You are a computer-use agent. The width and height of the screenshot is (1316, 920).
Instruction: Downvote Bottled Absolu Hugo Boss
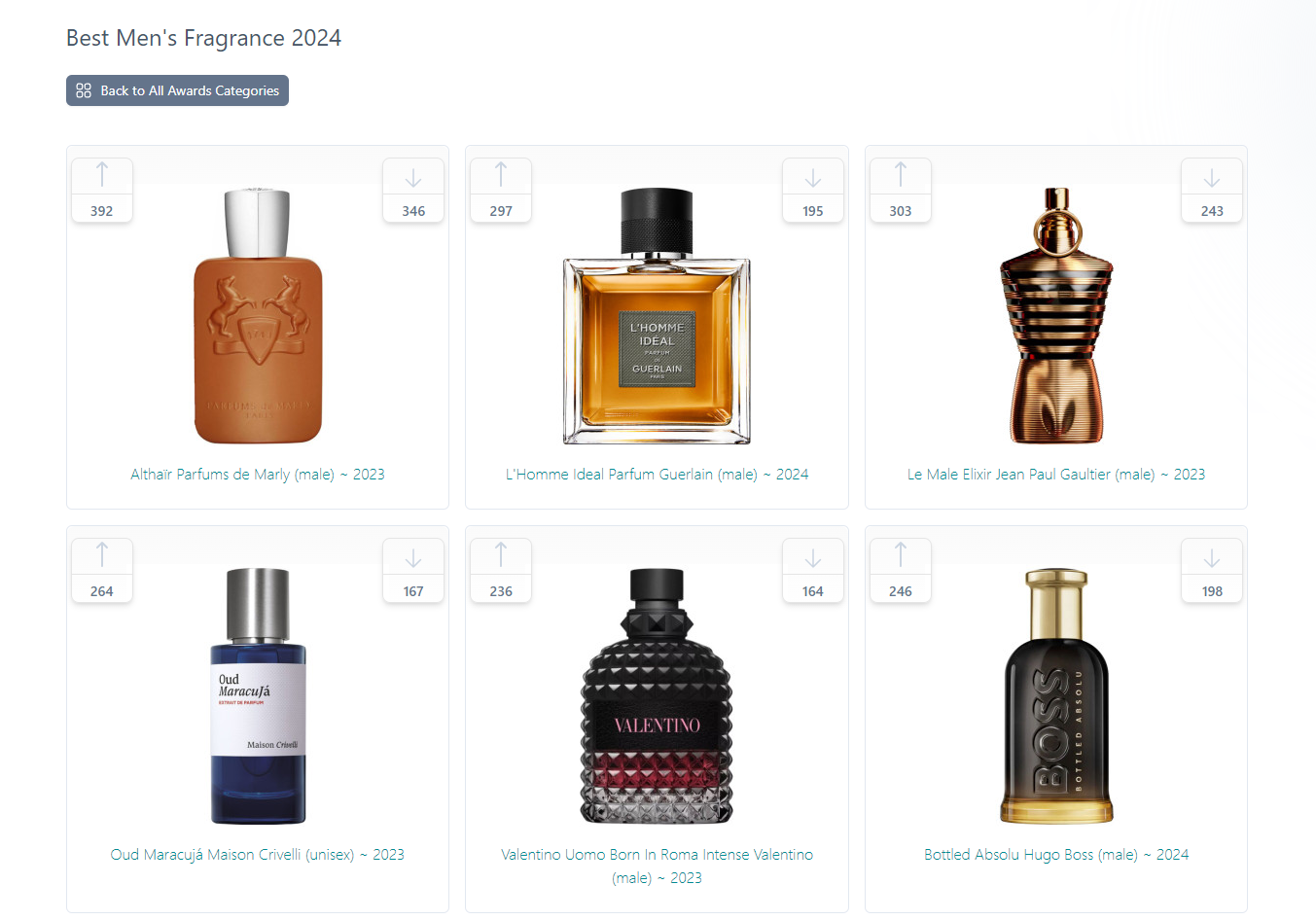pos(1212,571)
